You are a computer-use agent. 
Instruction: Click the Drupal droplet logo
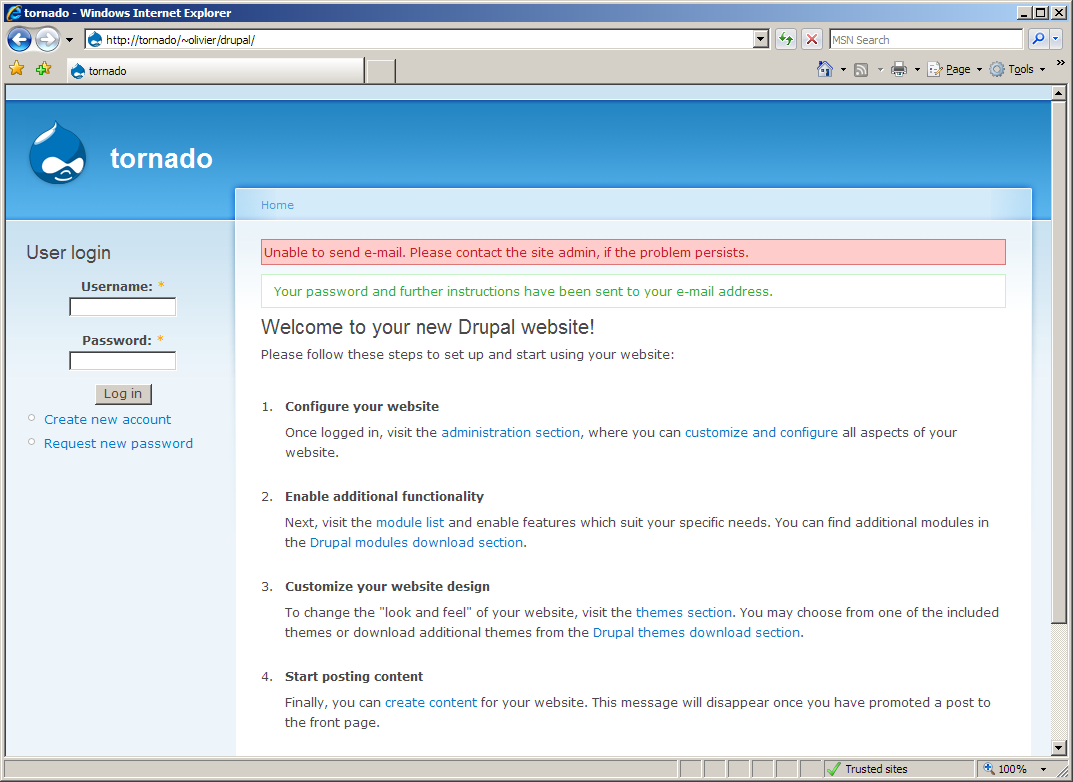tap(57, 155)
